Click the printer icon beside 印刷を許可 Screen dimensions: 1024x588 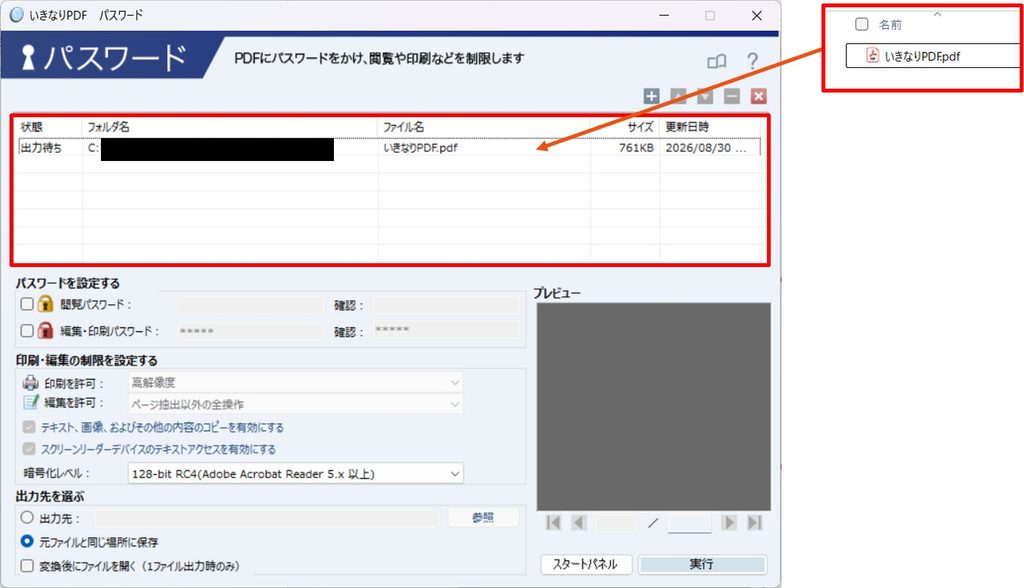(31, 382)
